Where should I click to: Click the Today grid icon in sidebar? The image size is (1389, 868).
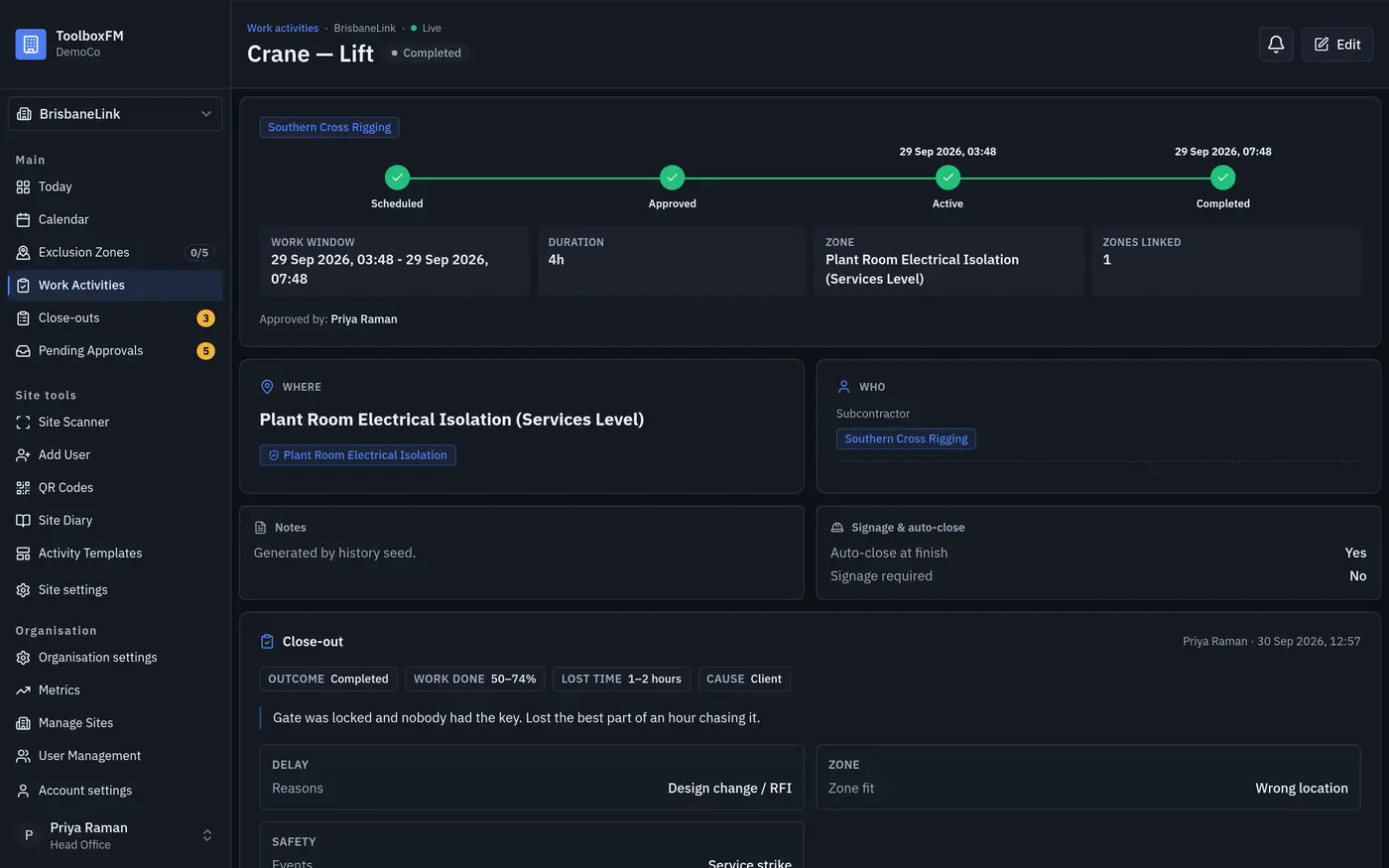click(x=23, y=186)
